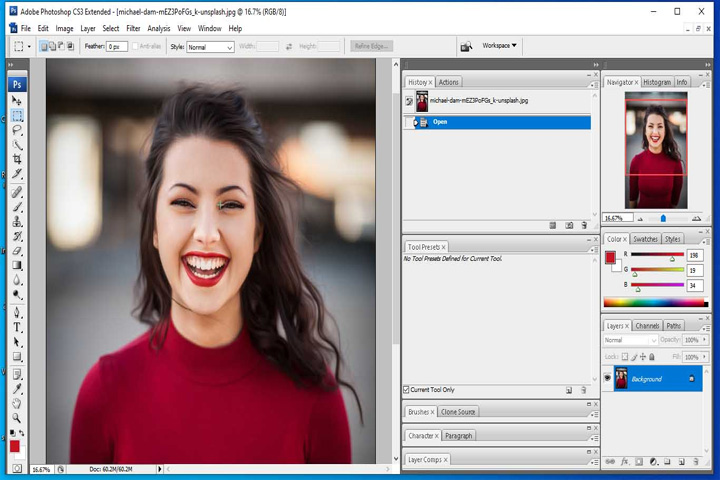Switch to the Channels tab
The image size is (720, 480).
647,326
